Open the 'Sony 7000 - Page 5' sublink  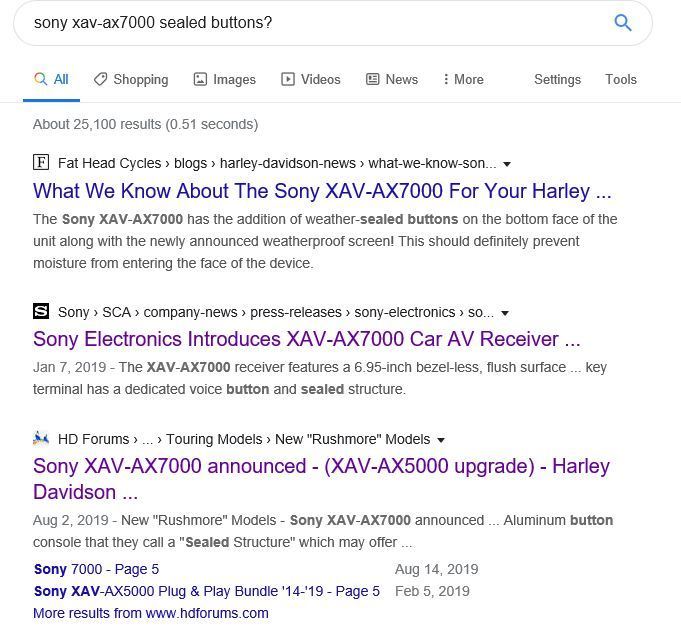pos(96,569)
